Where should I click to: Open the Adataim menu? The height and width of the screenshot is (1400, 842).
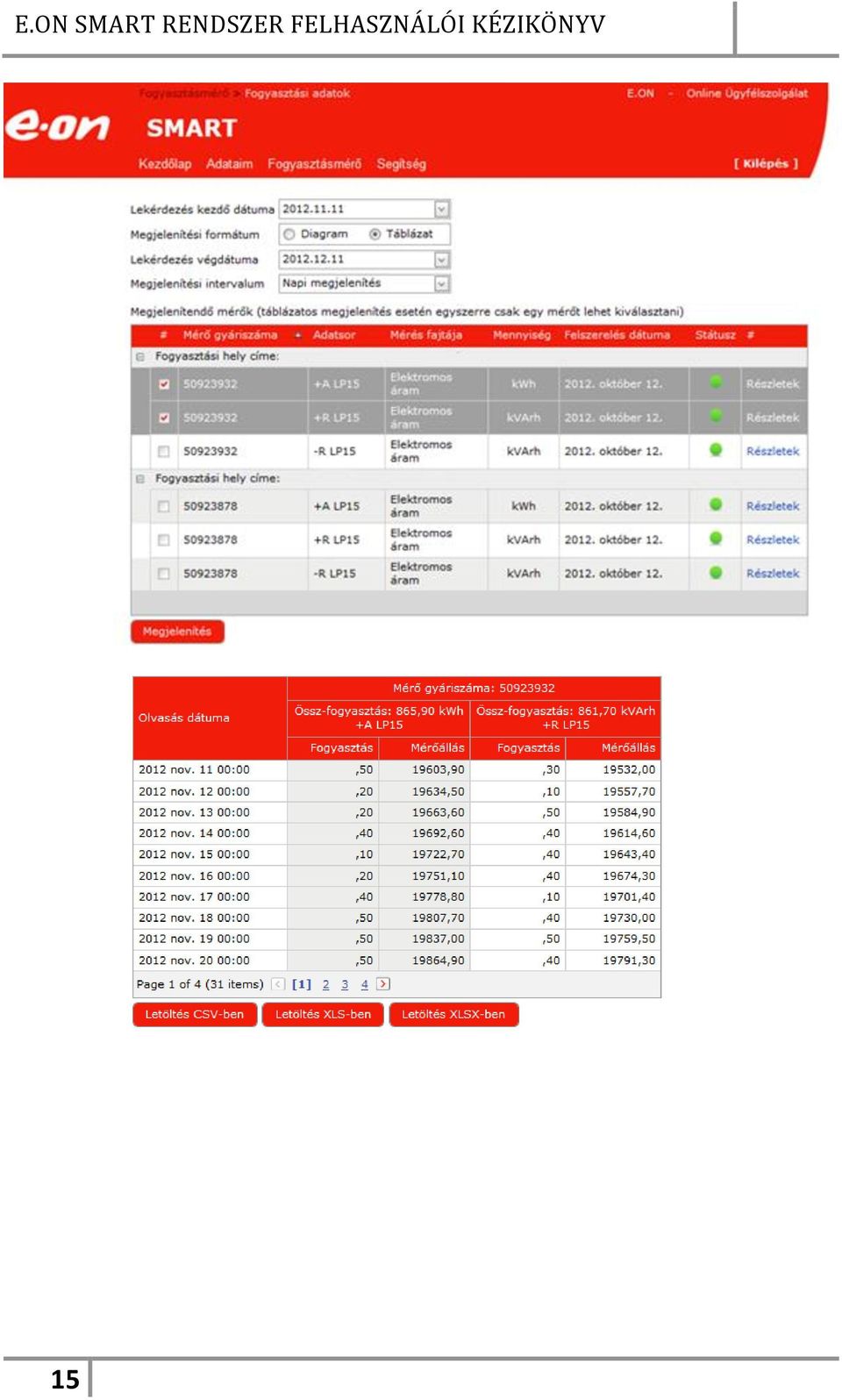tap(230, 164)
